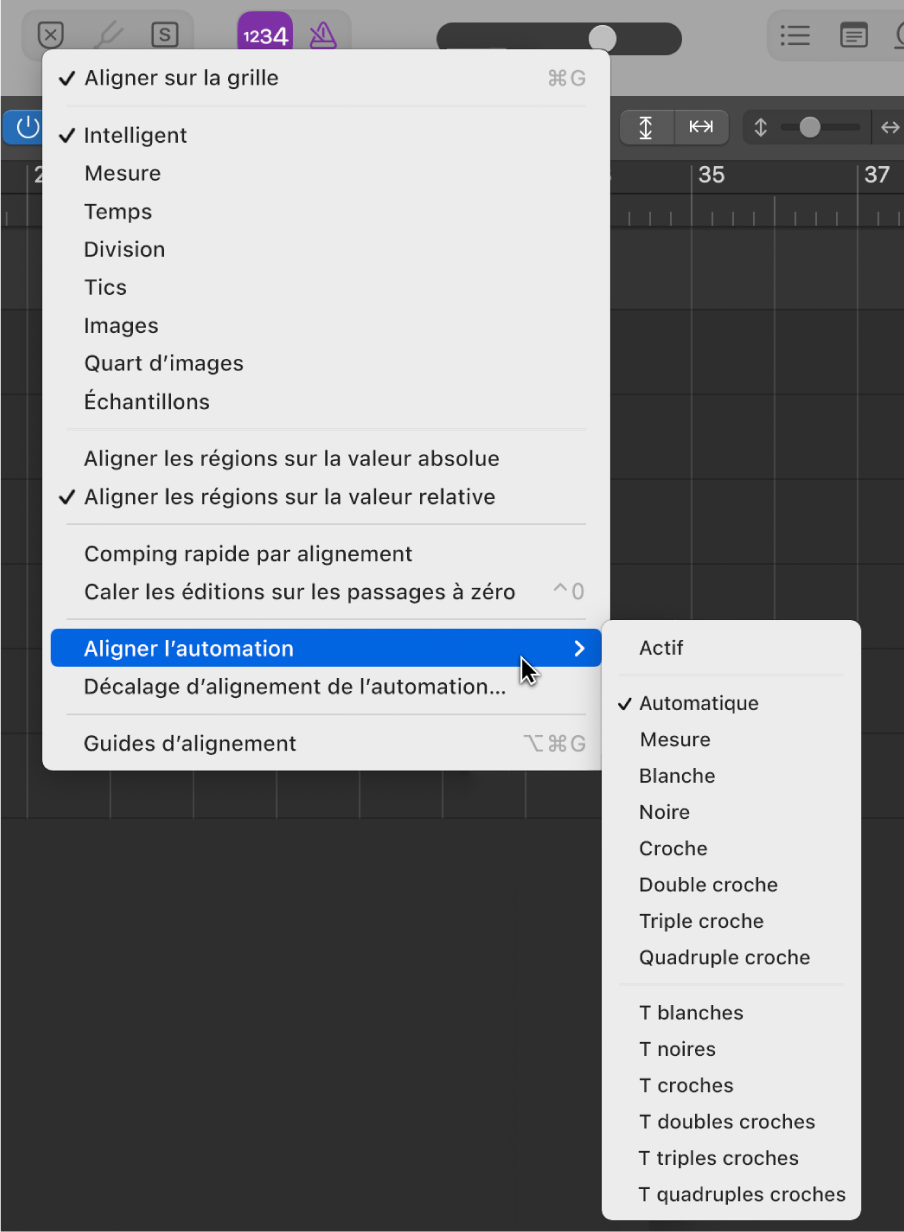Uncheck Aligner sur la grille
This screenshot has height=1232, width=904.
[x=180, y=77]
